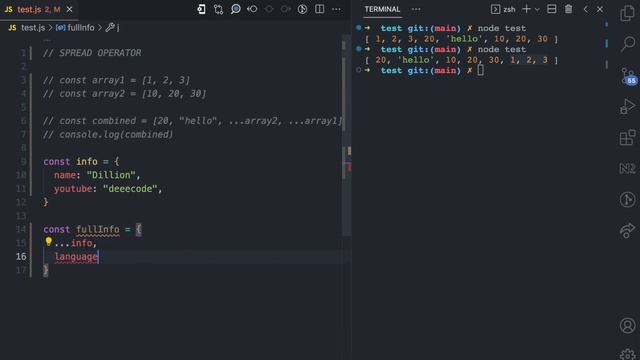Image resolution: width=640 pixels, height=360 pixels.
Task: Open editor More Actions ellipsis
Action: (336, 9)
